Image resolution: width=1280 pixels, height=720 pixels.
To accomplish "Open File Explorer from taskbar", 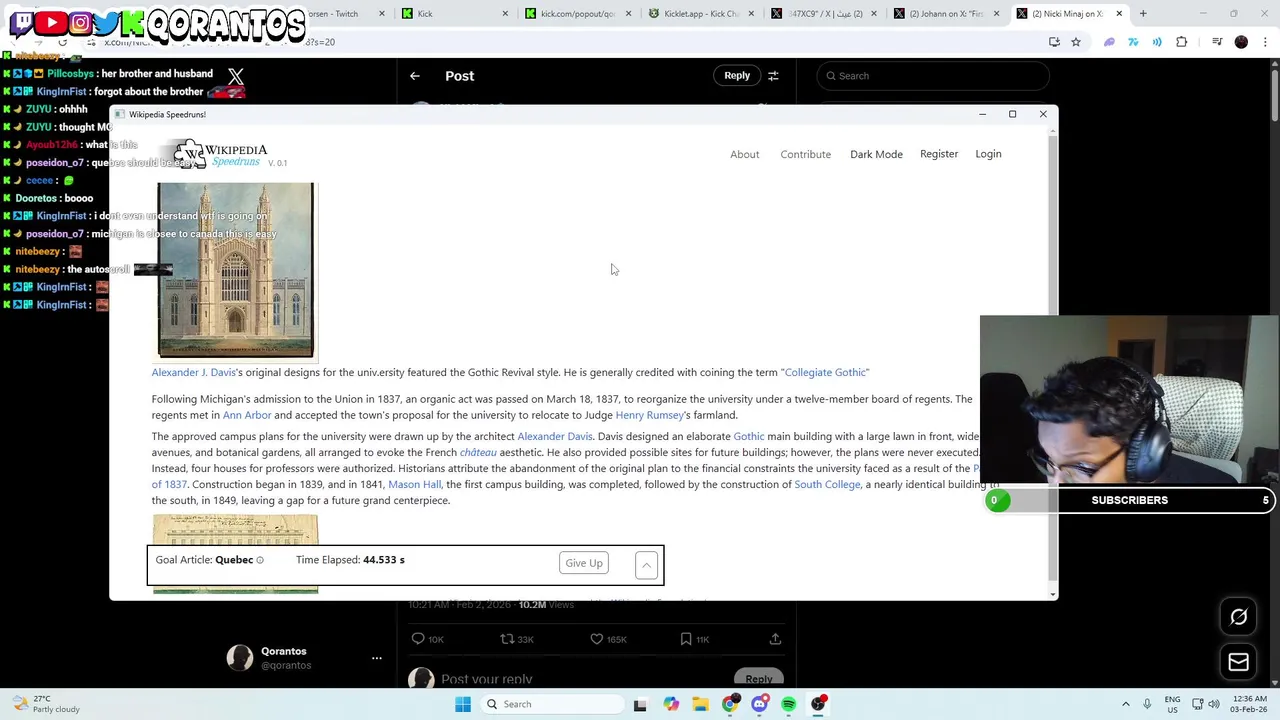I will coord(700,704).
